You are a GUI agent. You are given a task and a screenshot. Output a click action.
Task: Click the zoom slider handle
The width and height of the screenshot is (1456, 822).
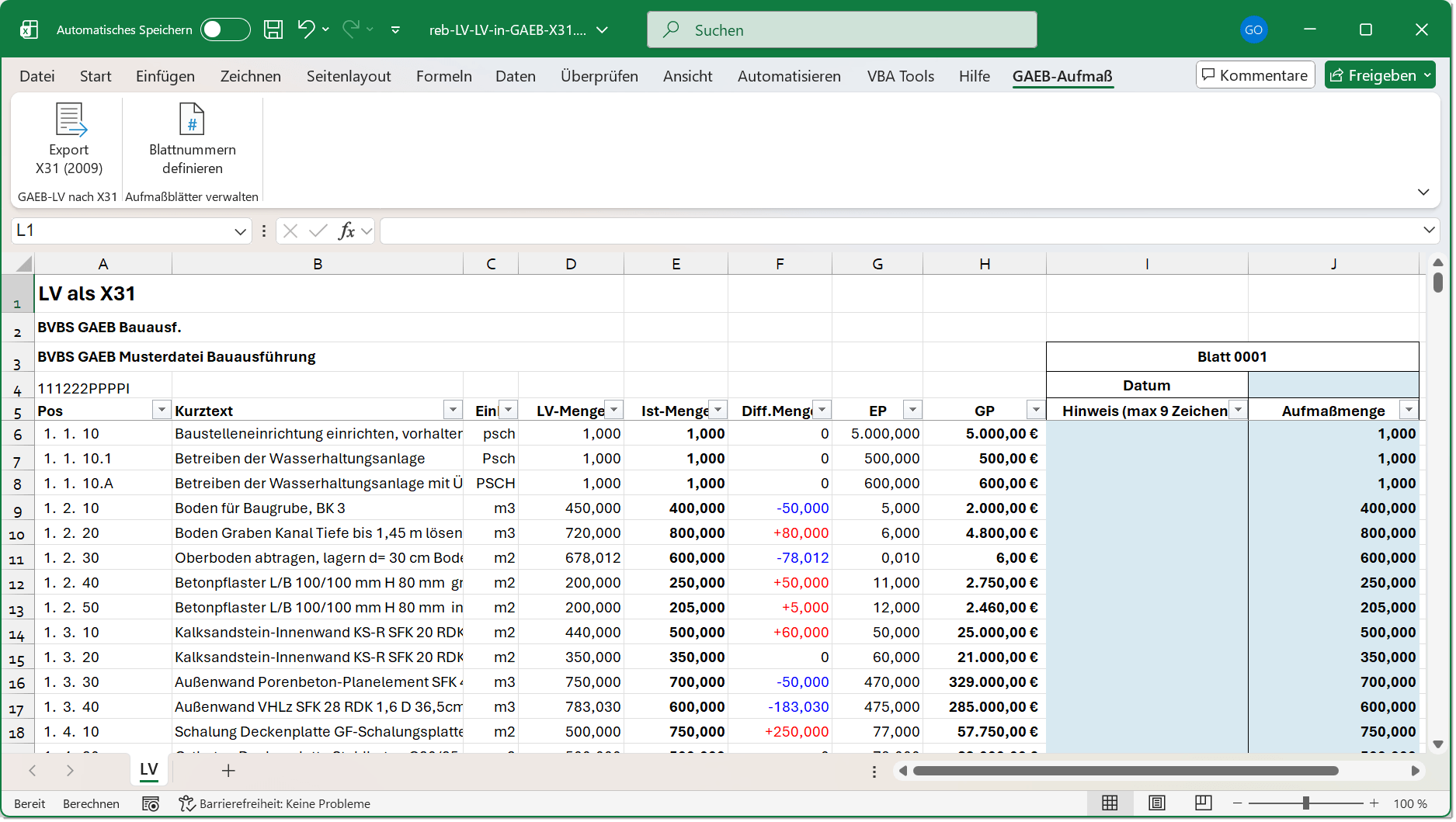click(x=1306, y=803)
